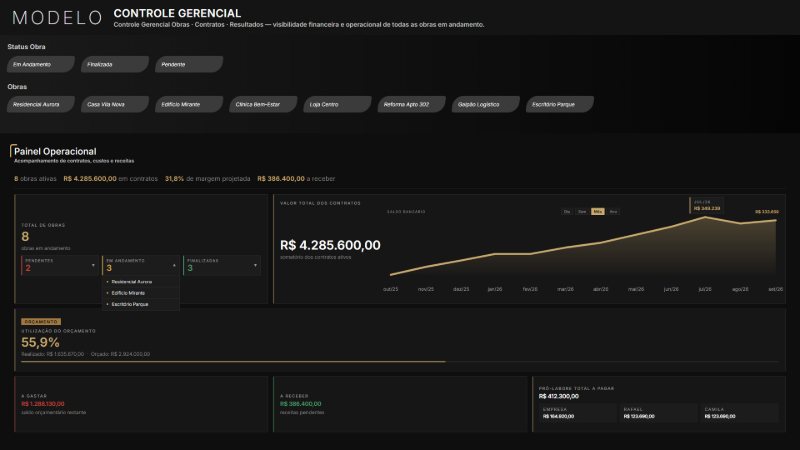This screenshot has height=450, width=800.
Task: Click the jan/26 axis label
Action: point(495,289)
